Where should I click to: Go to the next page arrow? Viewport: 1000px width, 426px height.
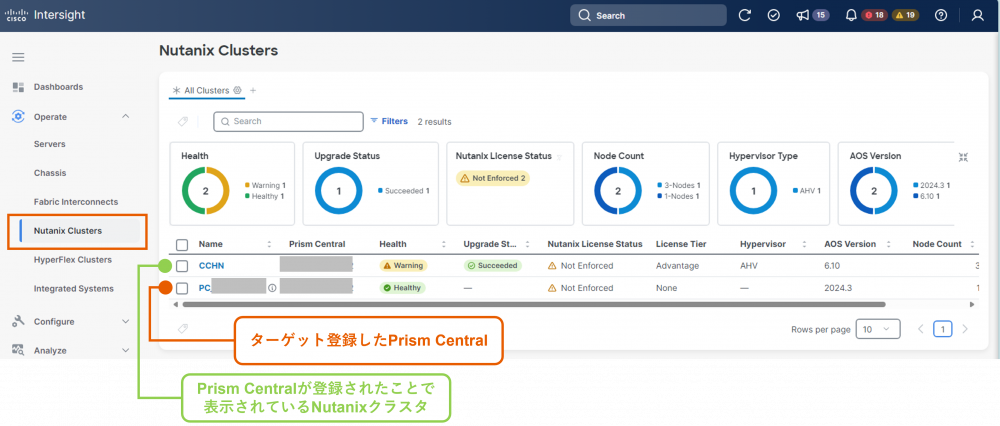coord(965,329)
